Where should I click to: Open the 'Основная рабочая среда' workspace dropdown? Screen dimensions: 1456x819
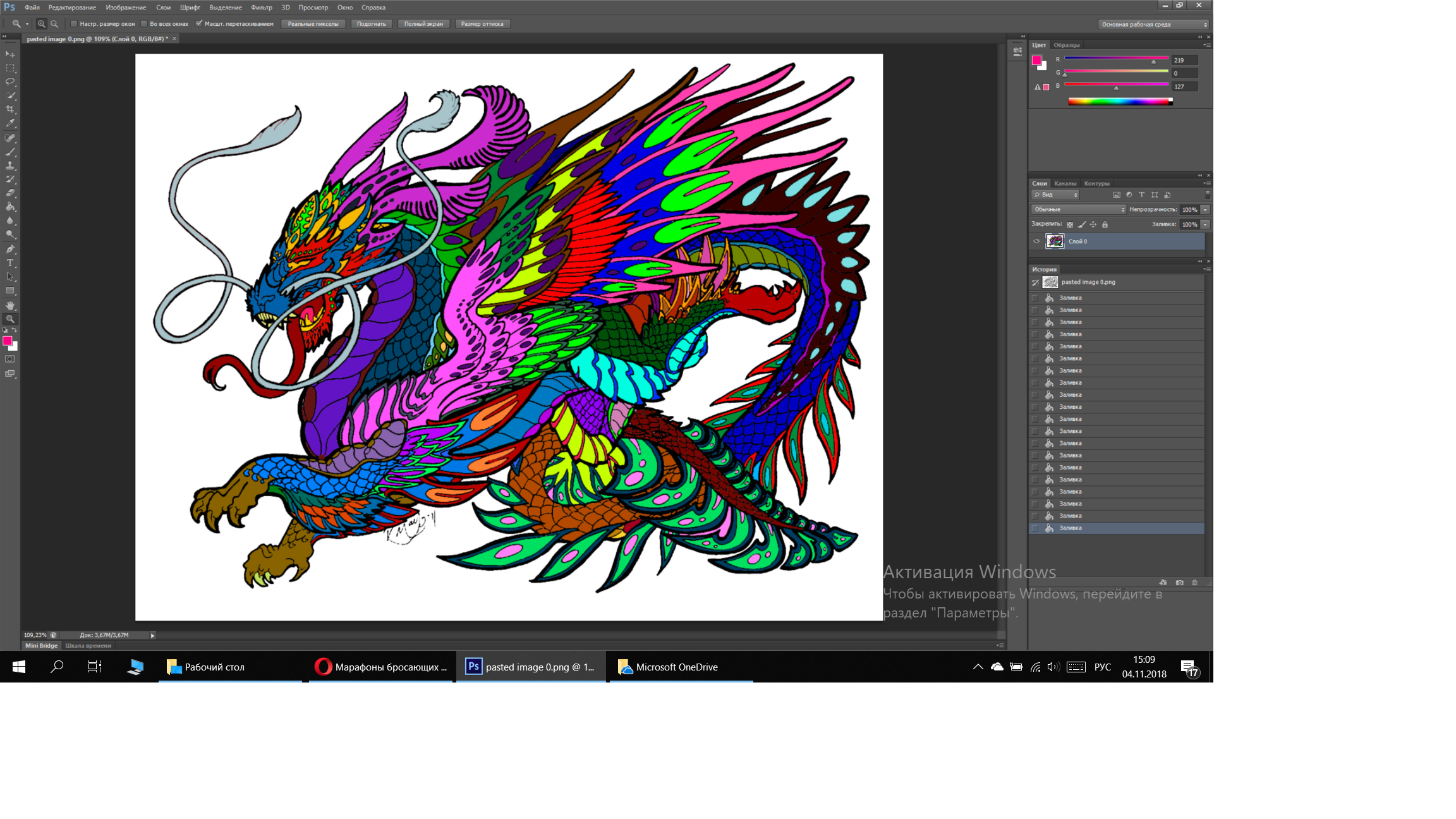pyautogui.click(x=1154, y=24)
